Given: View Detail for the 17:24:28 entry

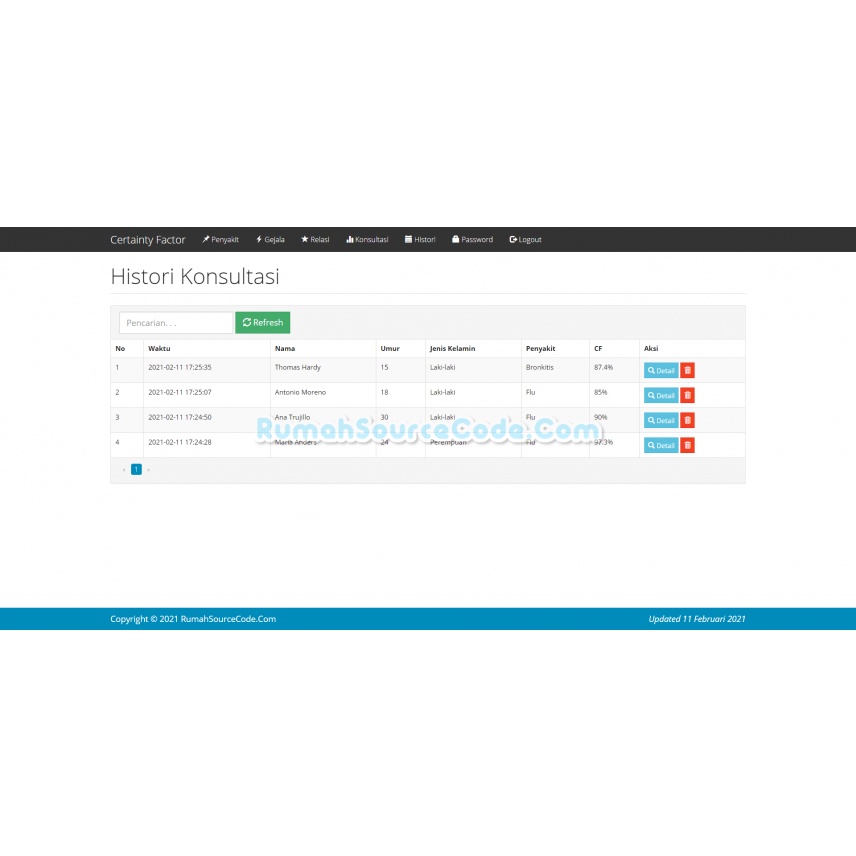Looking at the screenshot, I should [661, 445].
